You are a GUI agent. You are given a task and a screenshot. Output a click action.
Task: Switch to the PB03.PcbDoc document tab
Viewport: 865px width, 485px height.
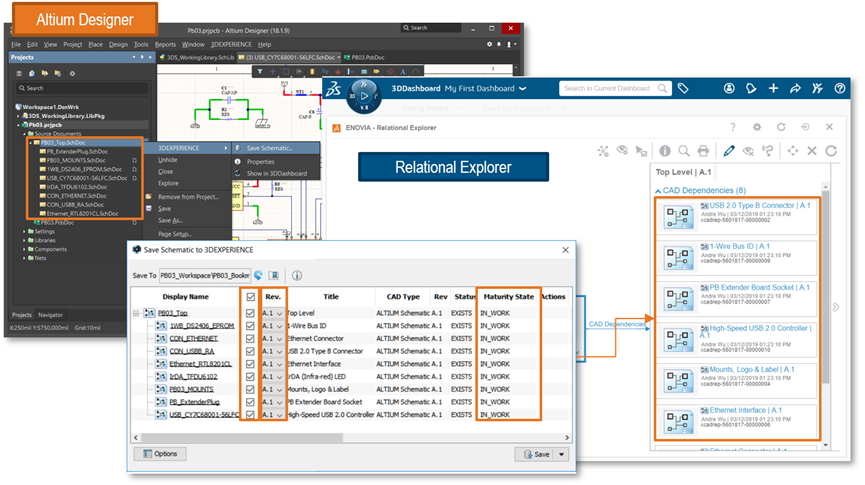(x=364, y=57)
